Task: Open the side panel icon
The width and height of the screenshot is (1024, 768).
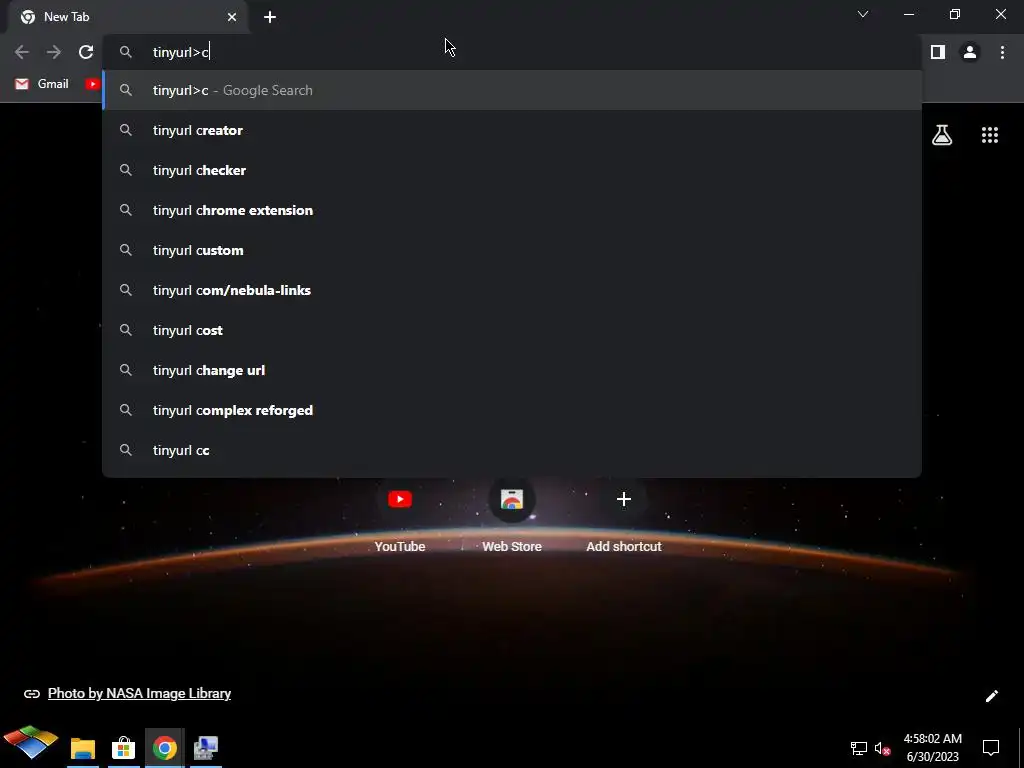Action: tap(938, 52)
